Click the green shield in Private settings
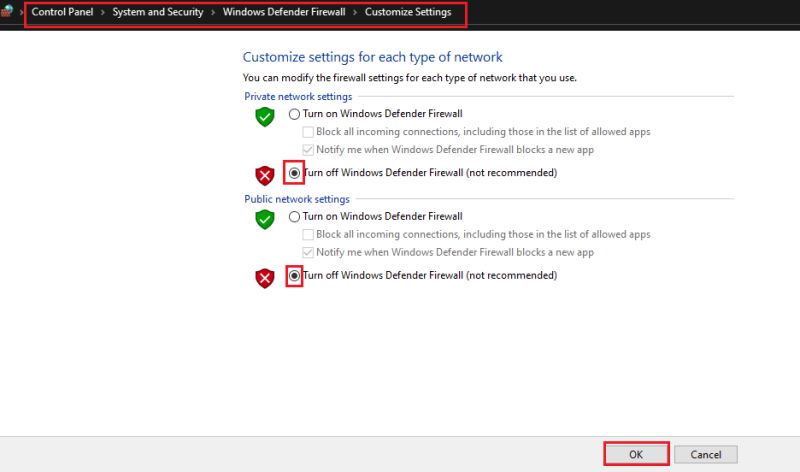Screen dimensions: 800x472 265,117
